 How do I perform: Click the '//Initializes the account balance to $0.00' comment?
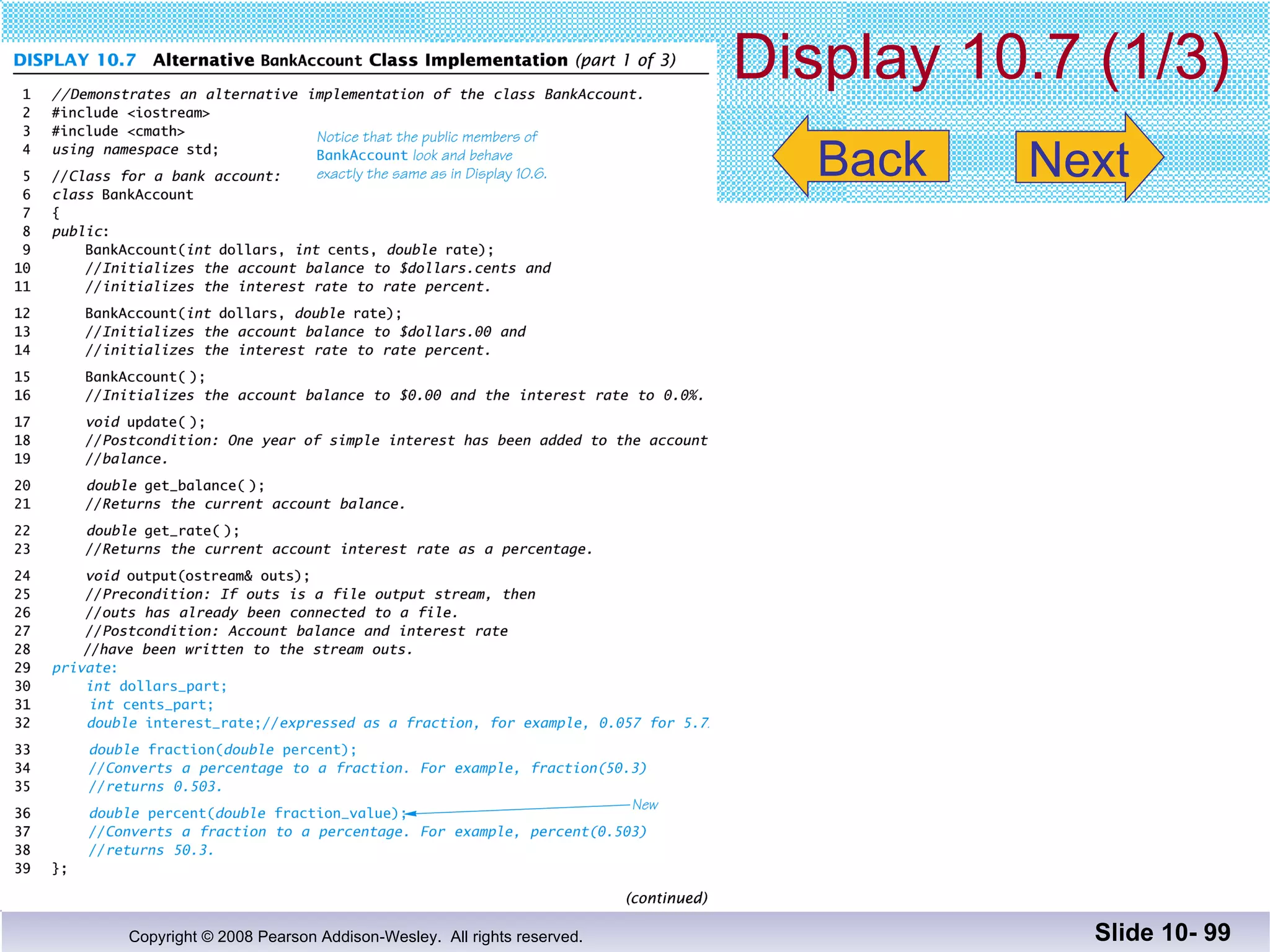(394, 395)
